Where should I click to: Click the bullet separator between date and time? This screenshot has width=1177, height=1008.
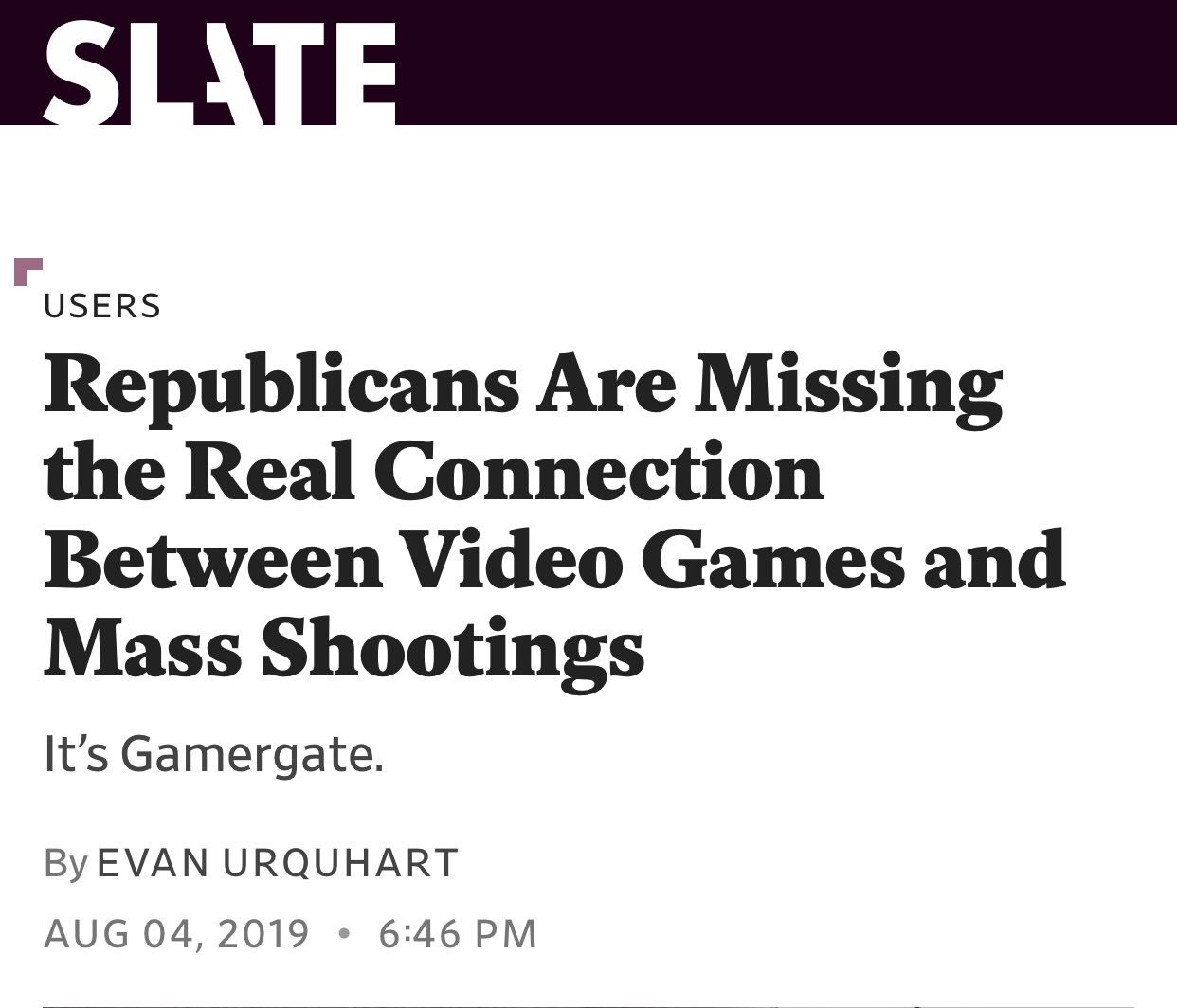tap(344, 934)
